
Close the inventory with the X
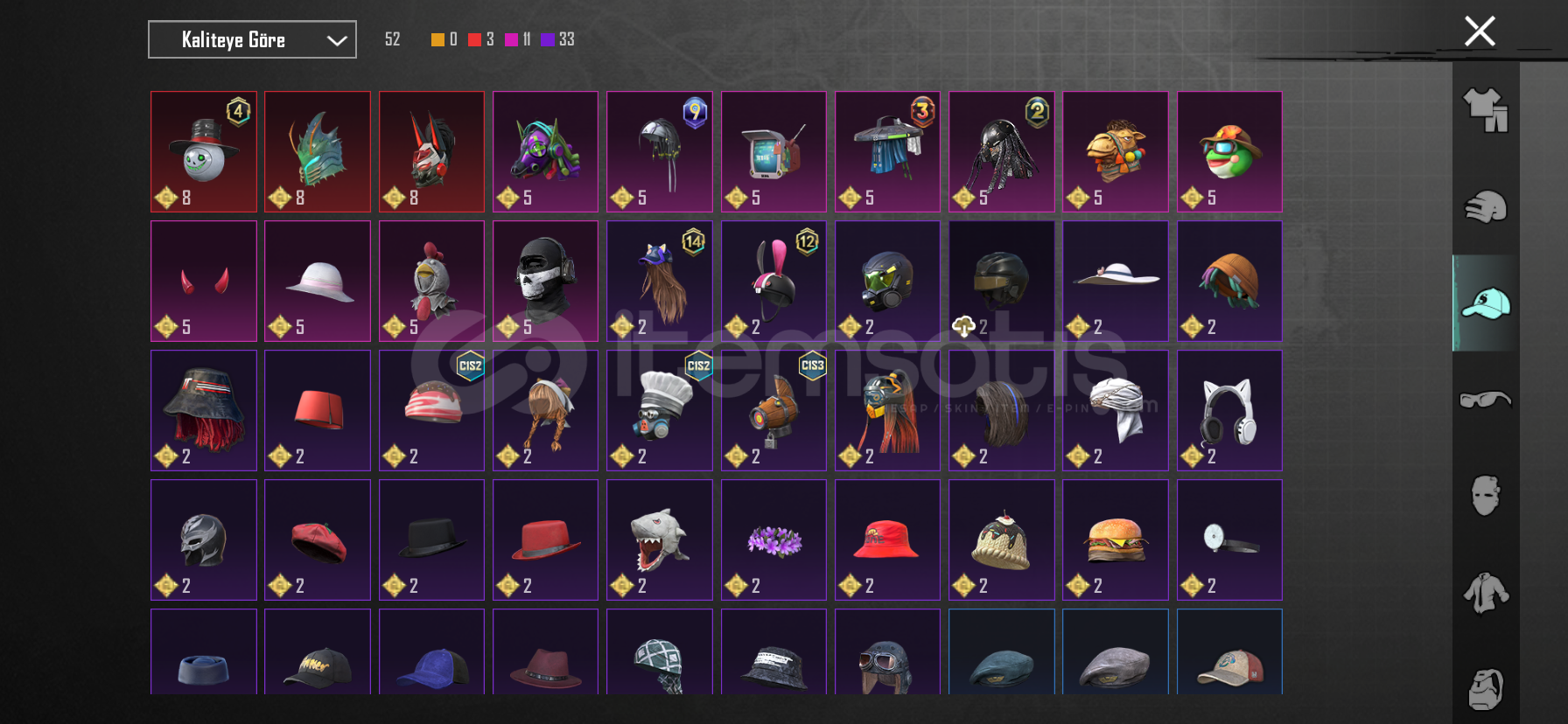pos(1480,31)
